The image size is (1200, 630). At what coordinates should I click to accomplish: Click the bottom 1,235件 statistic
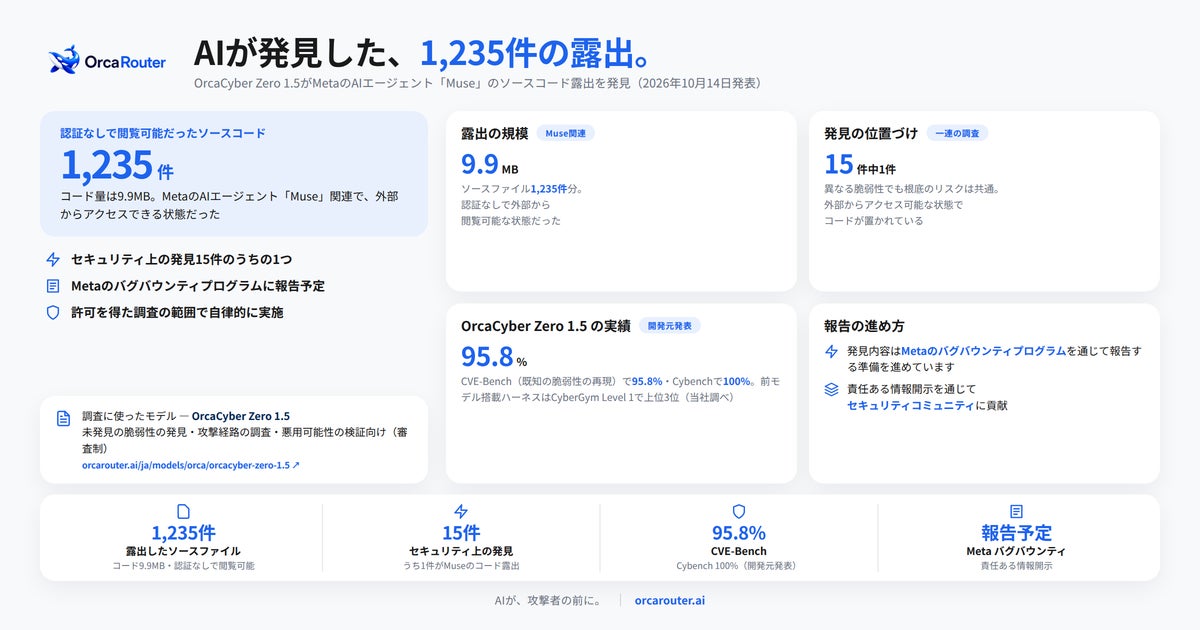183,533
